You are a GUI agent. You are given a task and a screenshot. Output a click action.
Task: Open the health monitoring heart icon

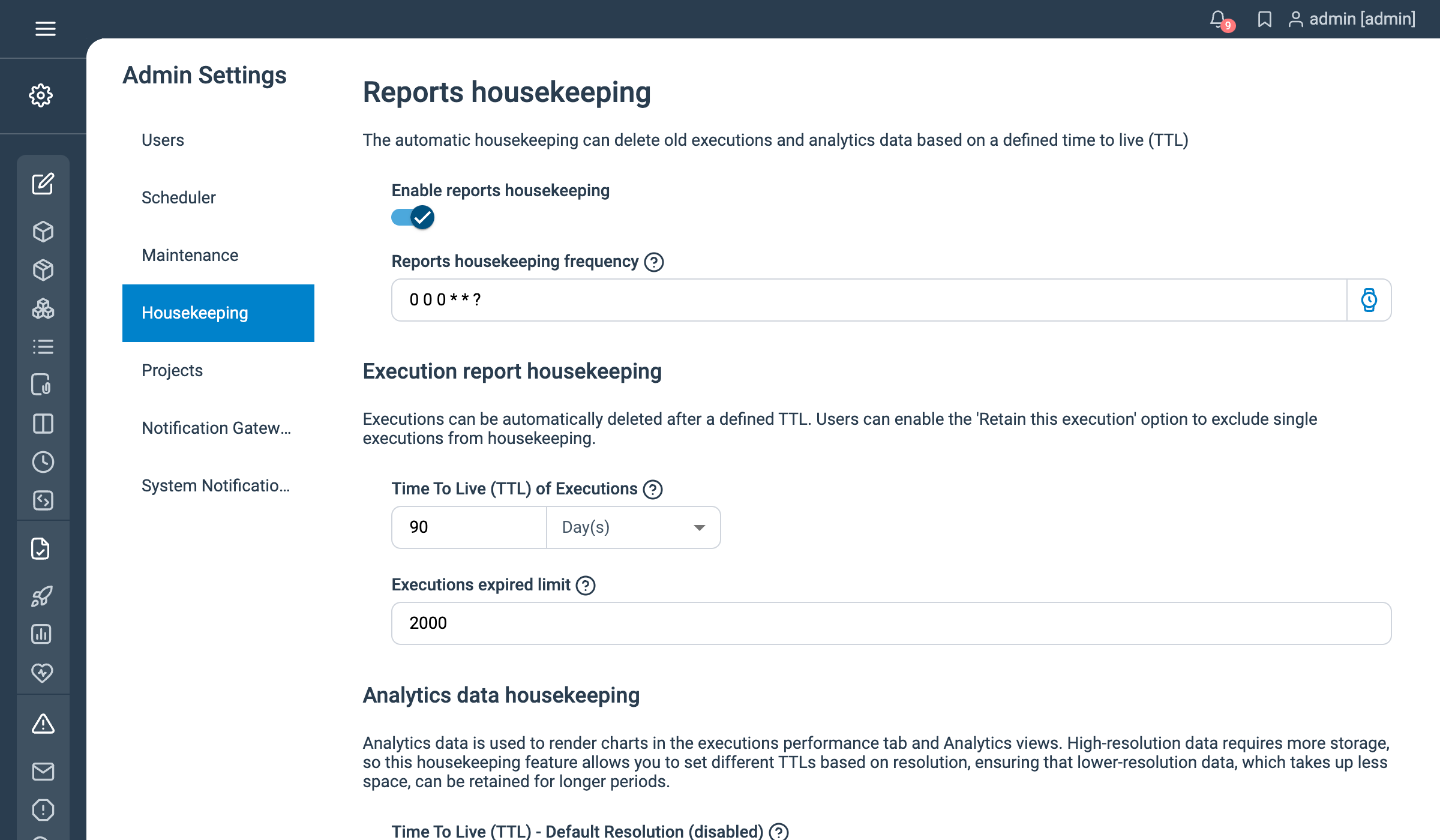point(43,673)
